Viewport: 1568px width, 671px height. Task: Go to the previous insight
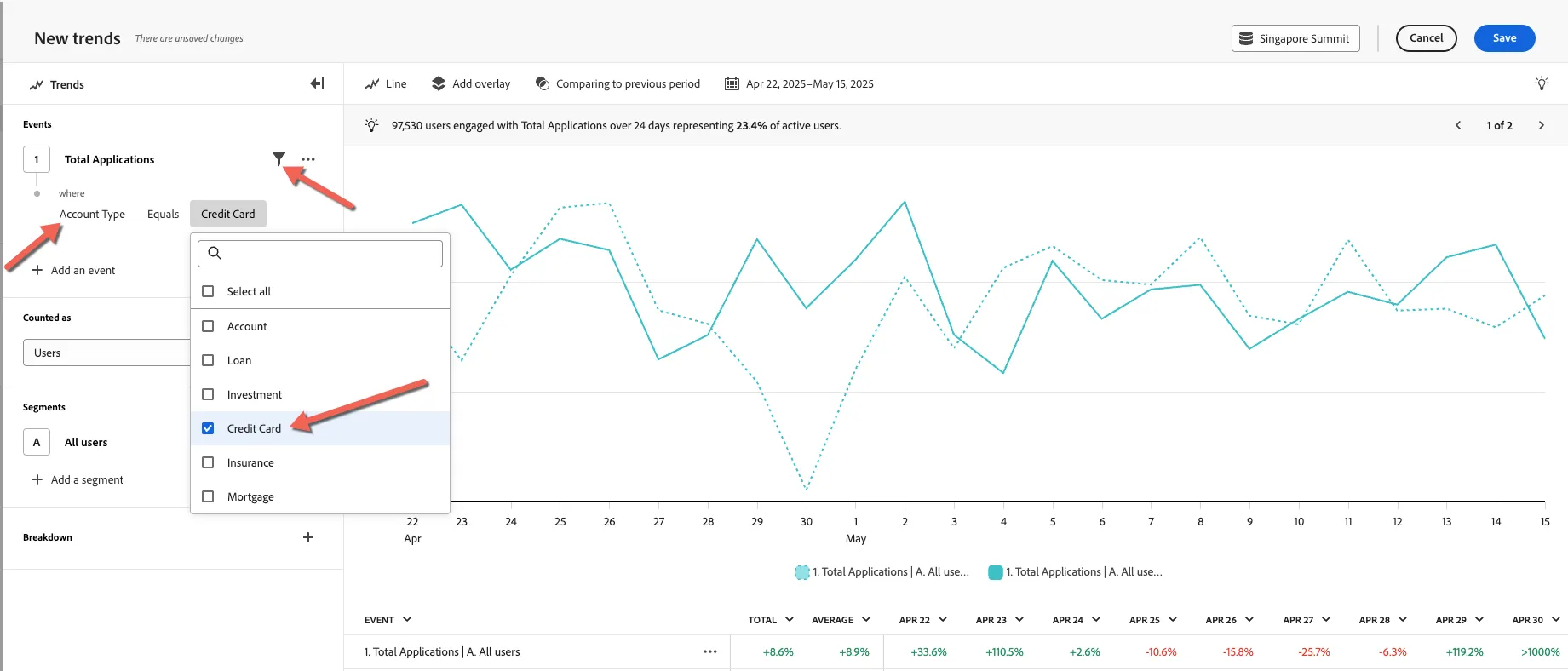click(1458, 125)
